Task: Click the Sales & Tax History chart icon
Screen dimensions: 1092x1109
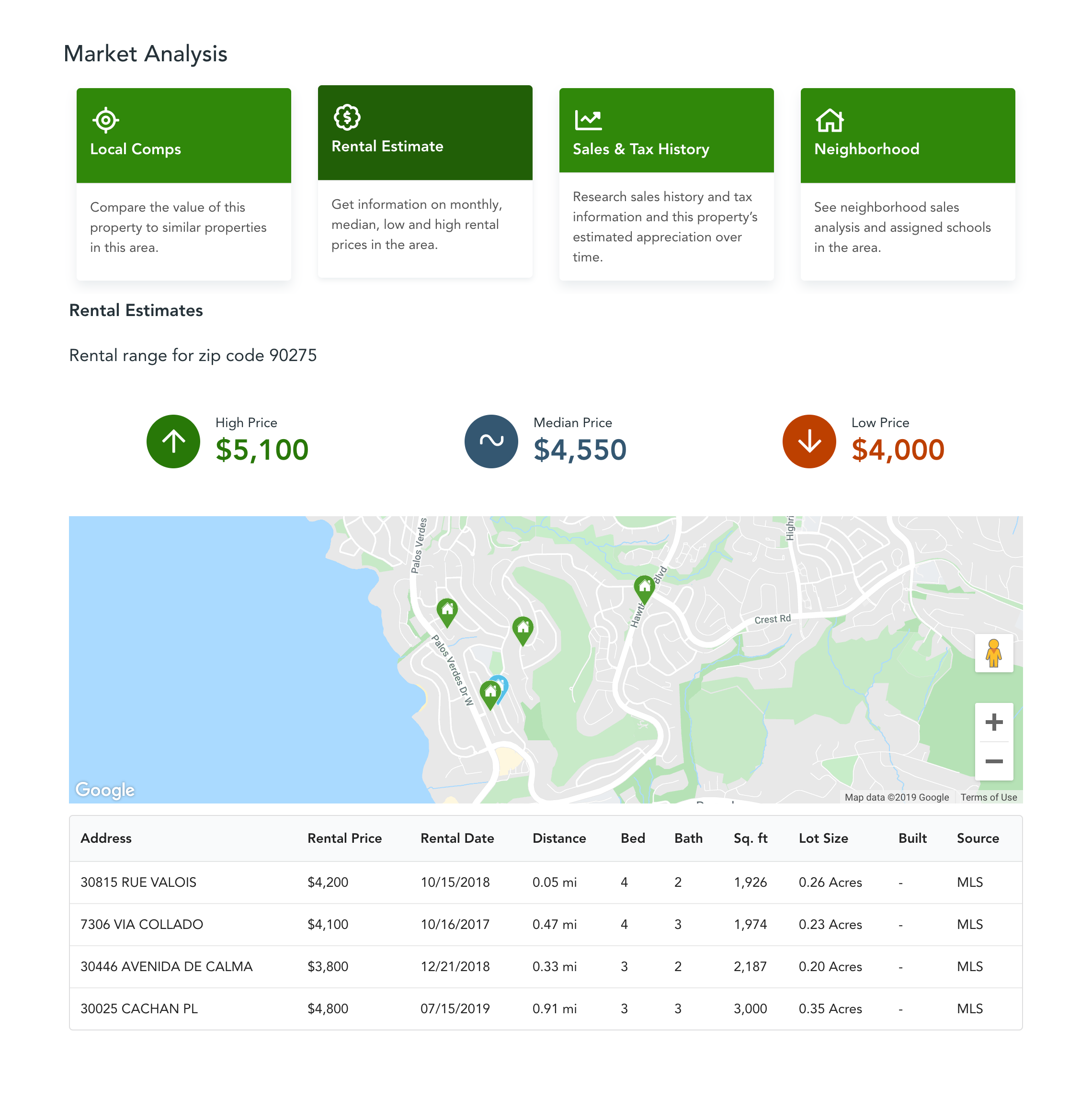Action: 588,120
